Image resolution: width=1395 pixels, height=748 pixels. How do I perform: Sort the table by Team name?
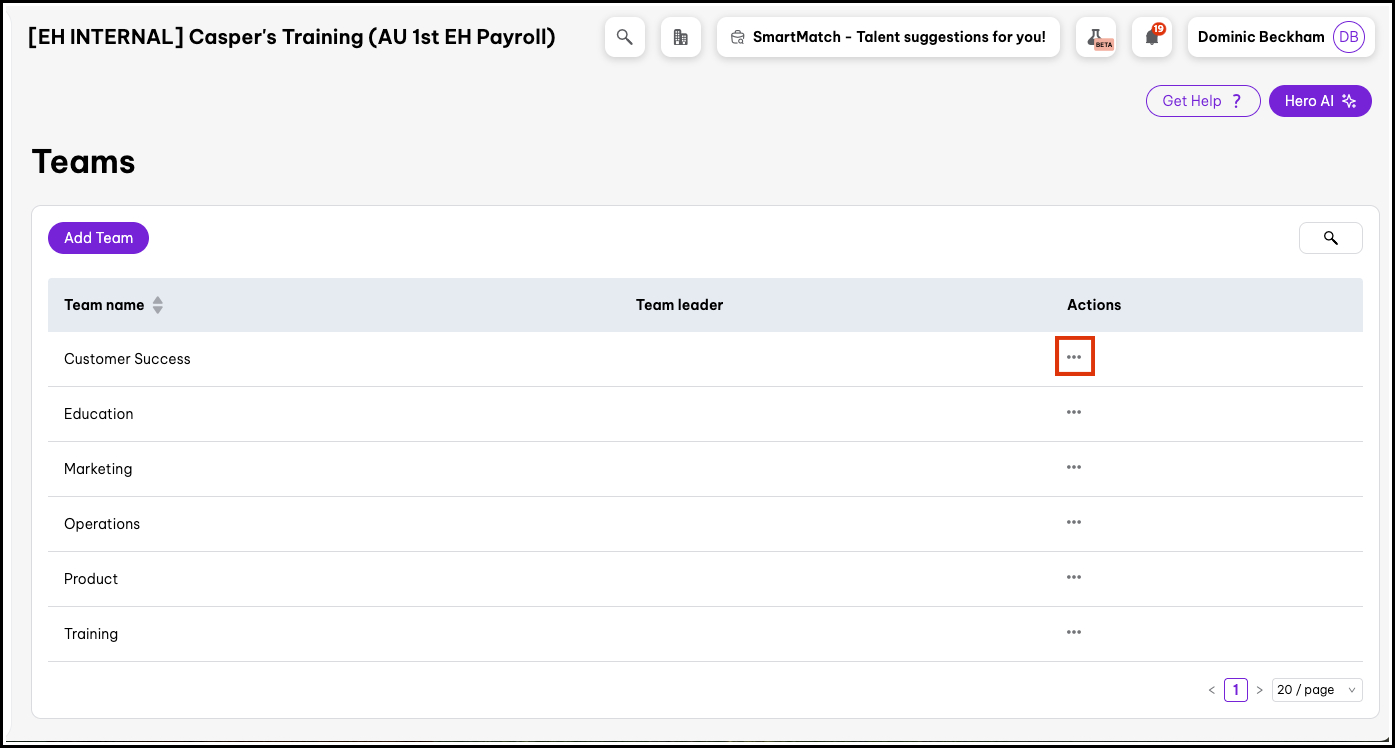(x=157, y=305)
